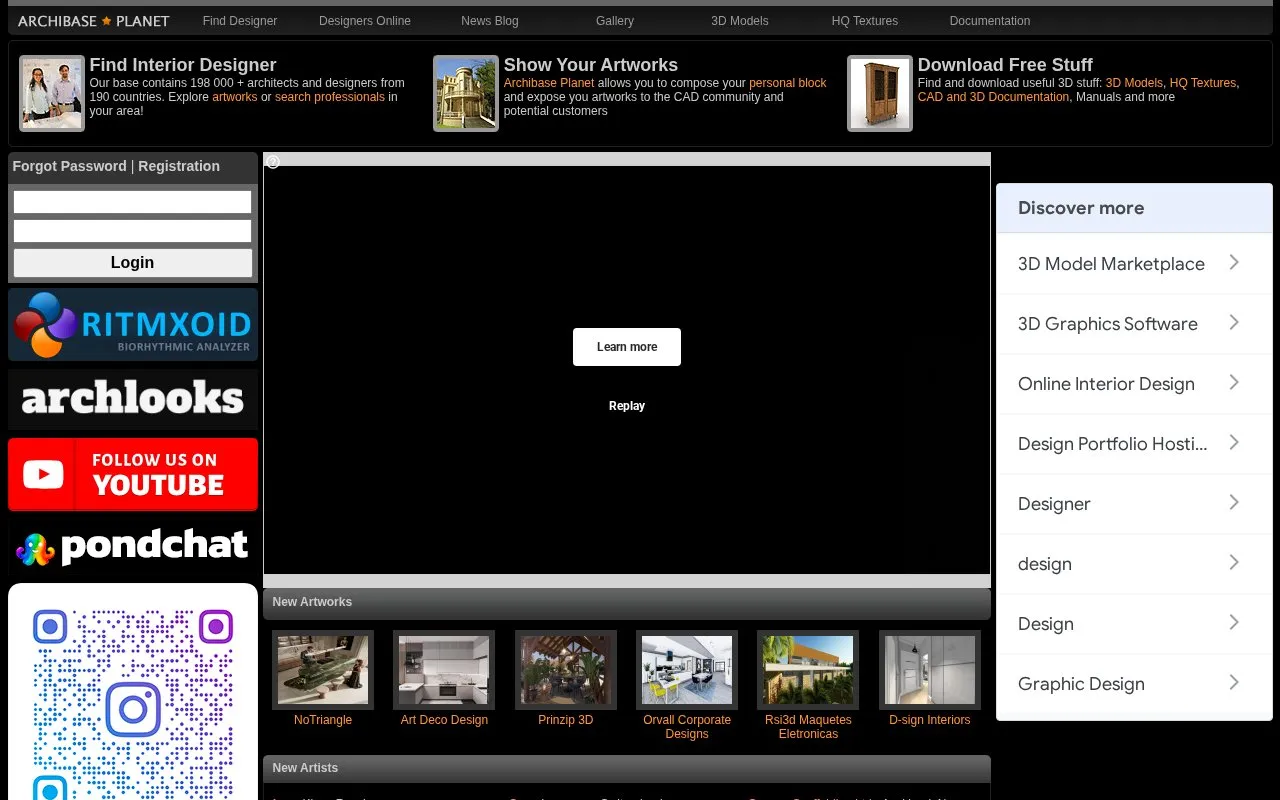Screen dimensions: 1280x800
Task: Click the Download Free Stuff cabinet icon
Action: tap(880, 93)
